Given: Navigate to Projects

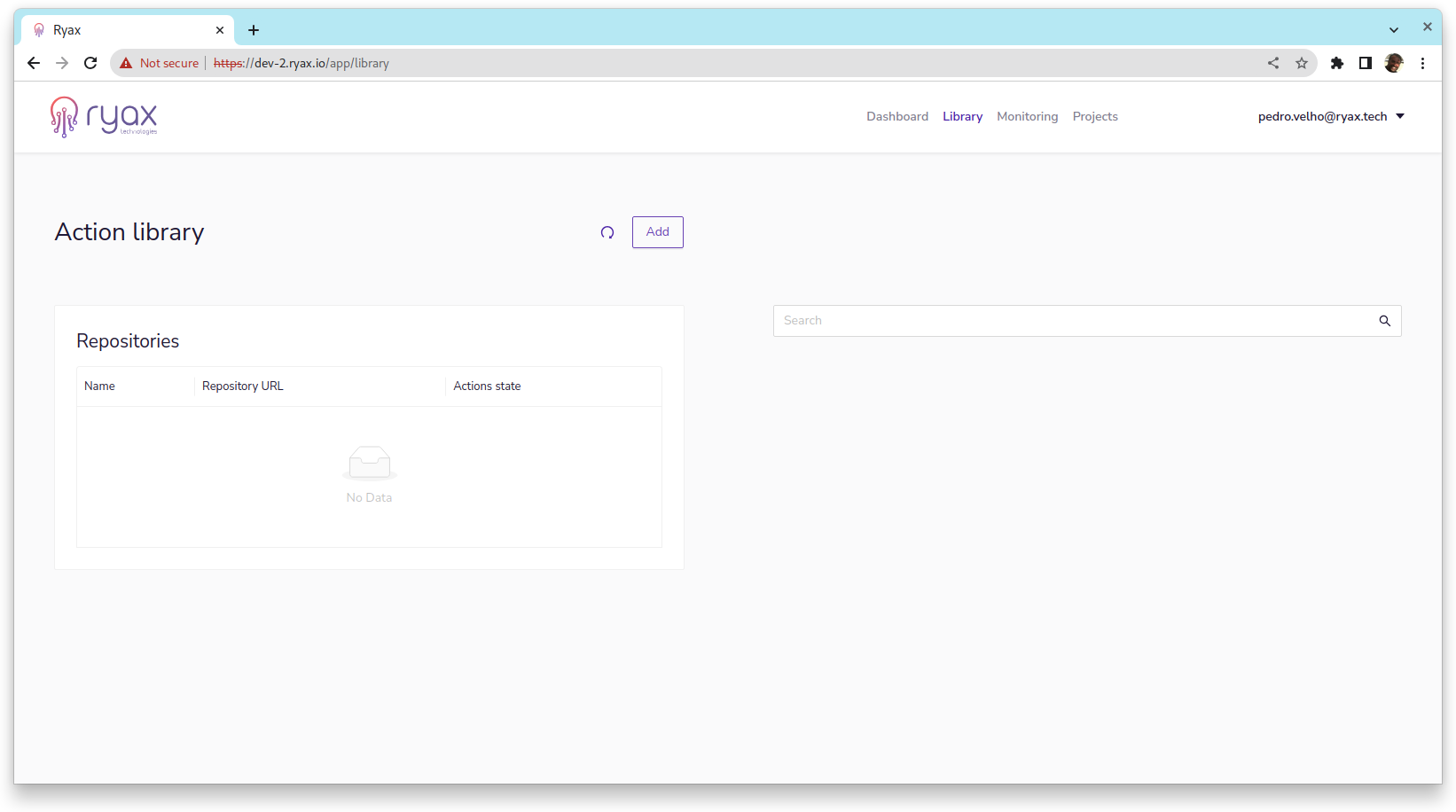Looking at the screenshot, I should 1095,116.
